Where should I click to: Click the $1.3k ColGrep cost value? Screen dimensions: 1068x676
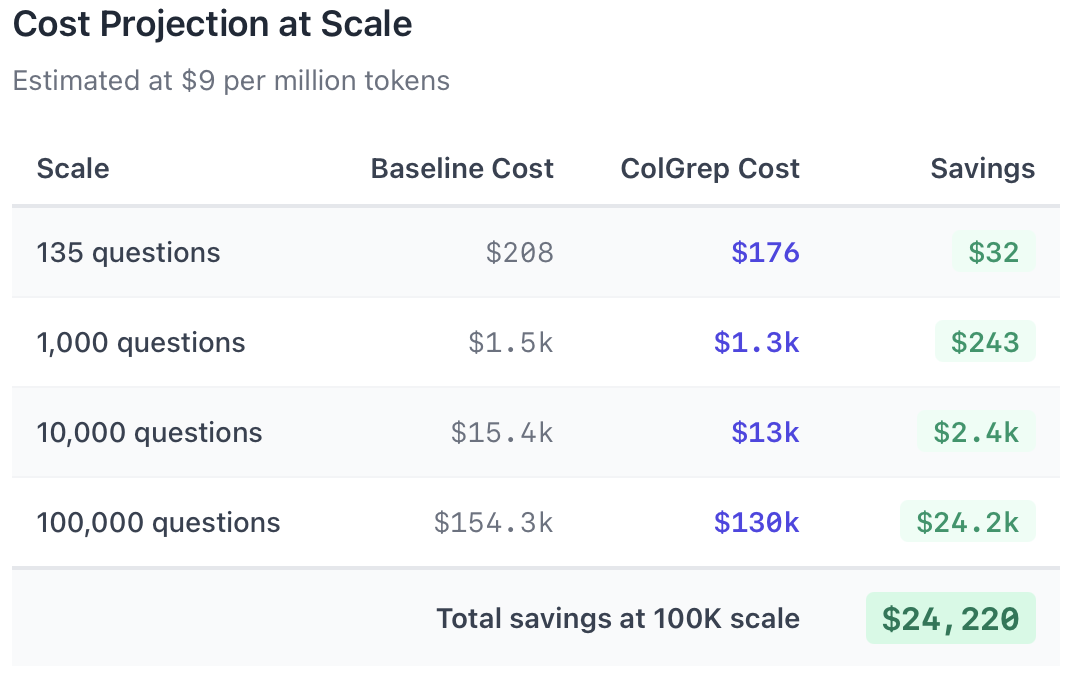tap(756, 342)
